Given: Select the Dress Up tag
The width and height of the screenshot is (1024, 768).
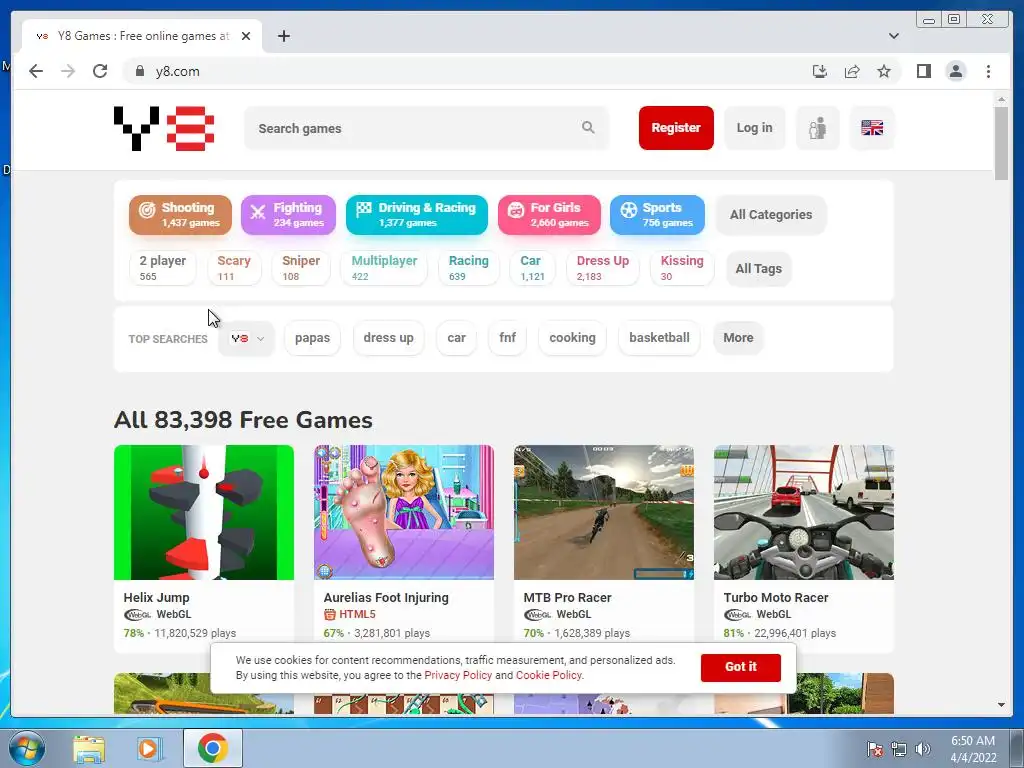Looking at the screenshot, I should (602, 268).
